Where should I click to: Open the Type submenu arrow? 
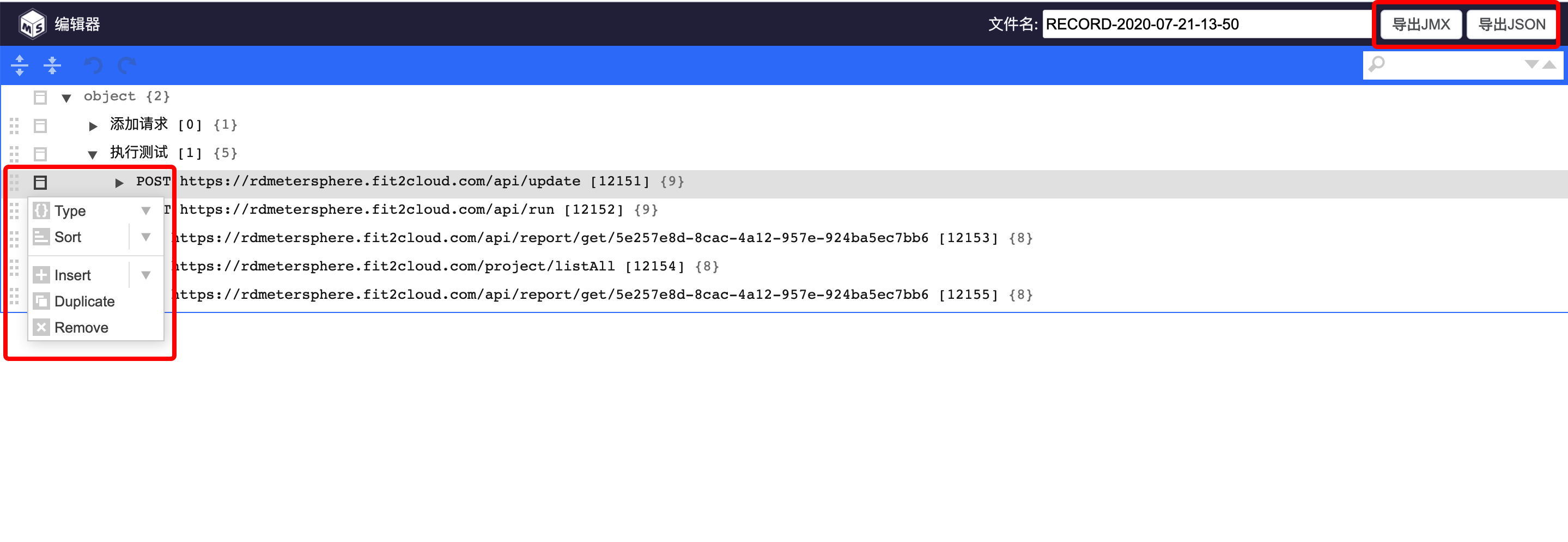(x=146, y=210)
